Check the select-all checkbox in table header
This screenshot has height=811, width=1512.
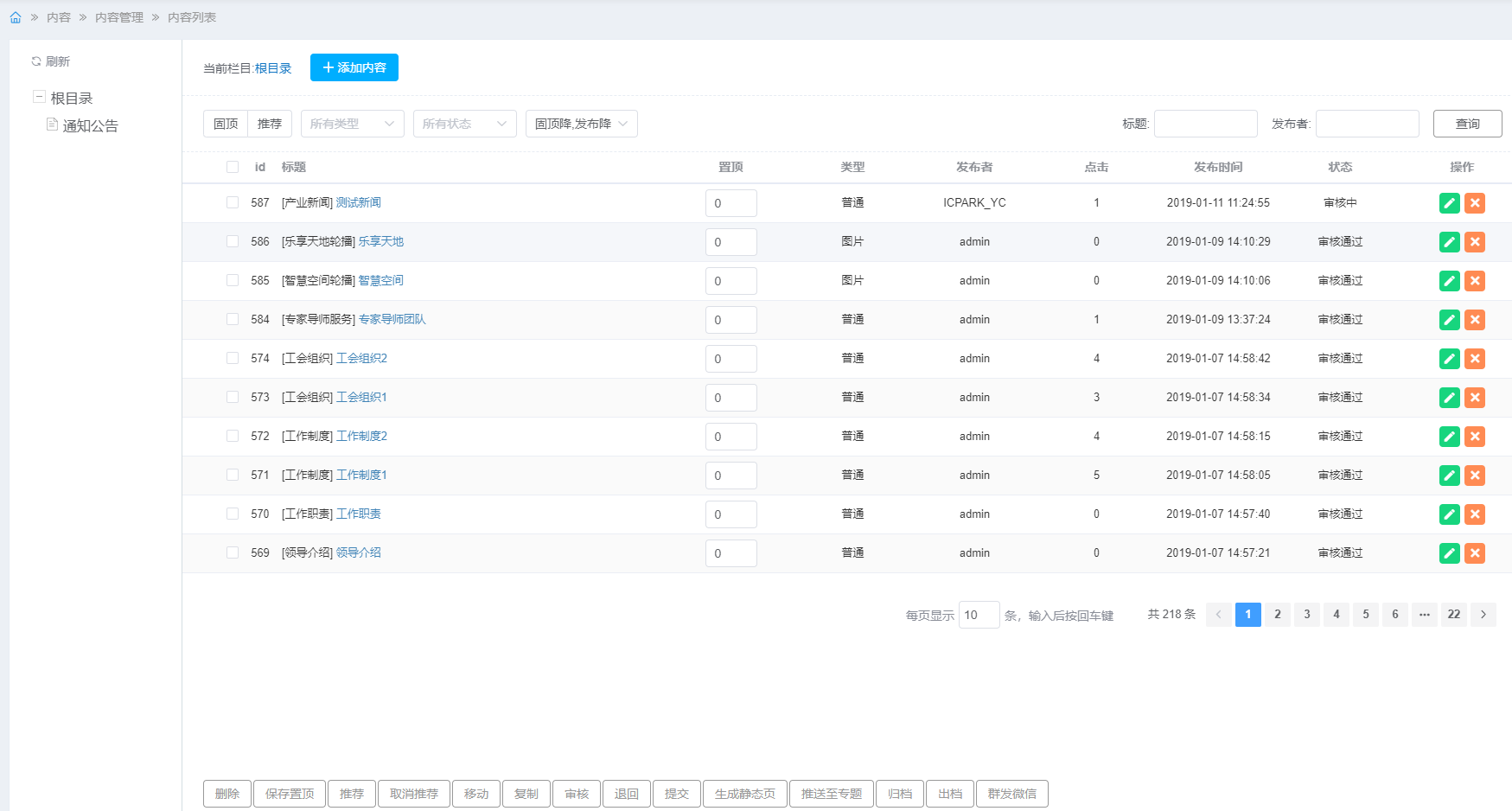233,167
